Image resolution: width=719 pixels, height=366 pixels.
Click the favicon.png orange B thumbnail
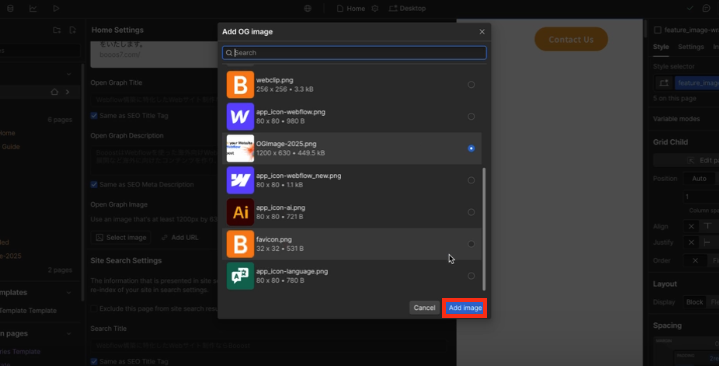point(240,244)
